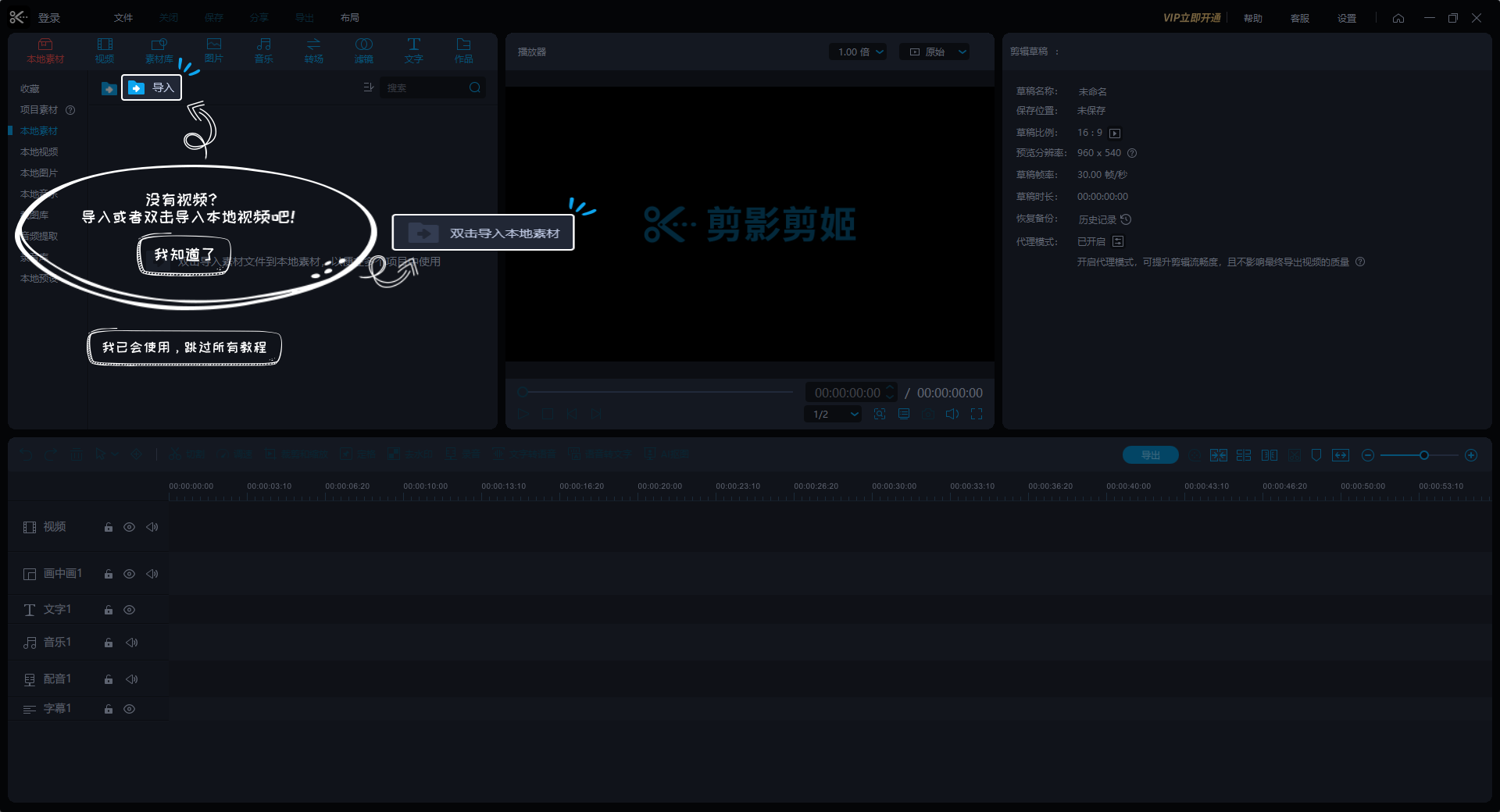The height and width of the screenshot is (812, 1500).
Task: Open the 滤镜 (Filters) tab
Action: 364,51
